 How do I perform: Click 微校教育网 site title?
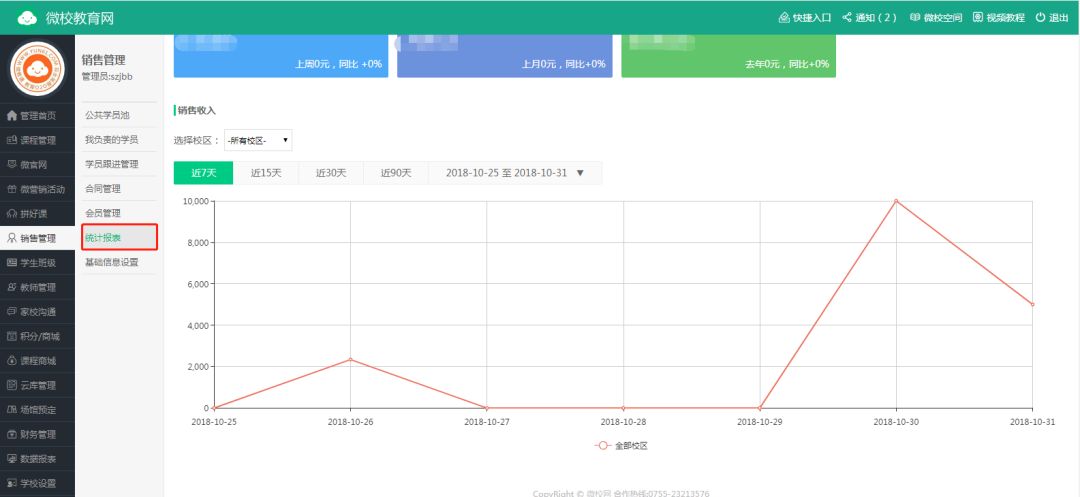coord(80,19)
